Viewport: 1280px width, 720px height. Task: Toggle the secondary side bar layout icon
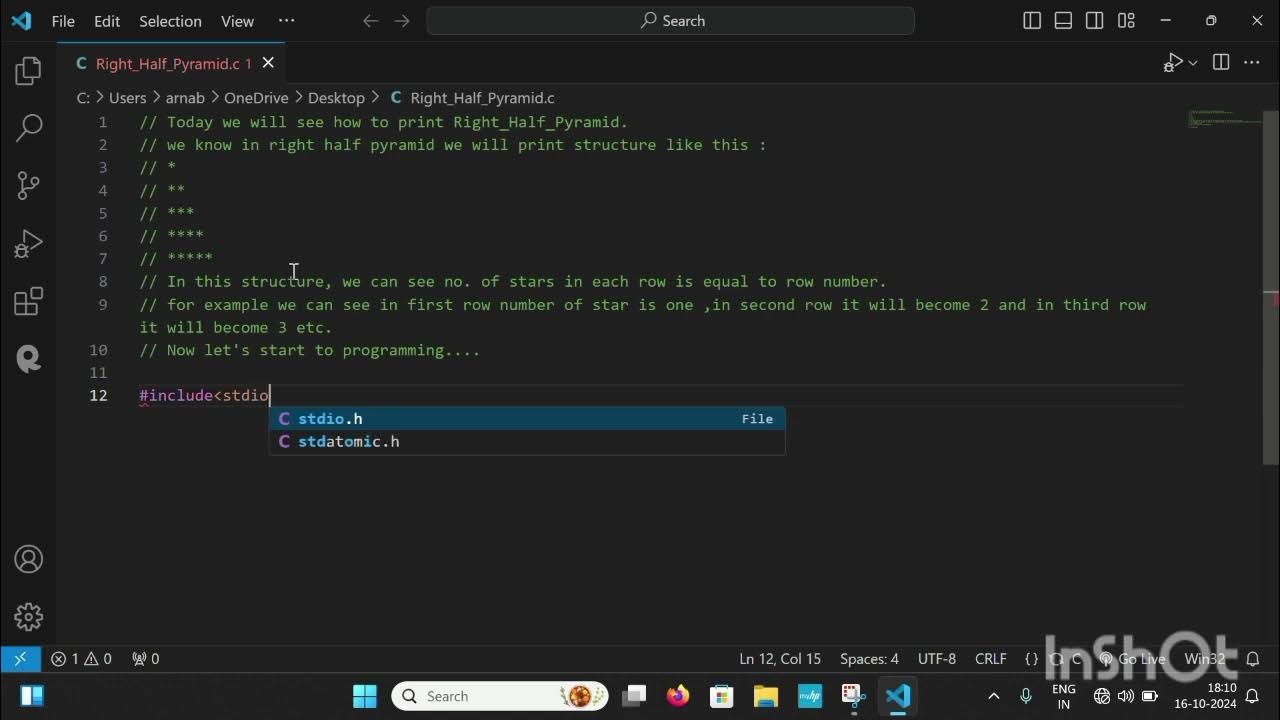[1095, 20]
